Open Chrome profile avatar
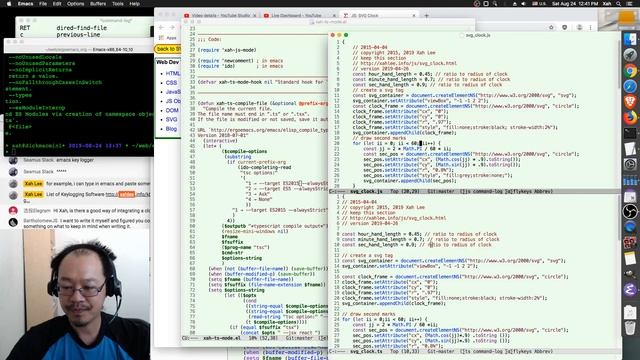 (x=579, y=27)
